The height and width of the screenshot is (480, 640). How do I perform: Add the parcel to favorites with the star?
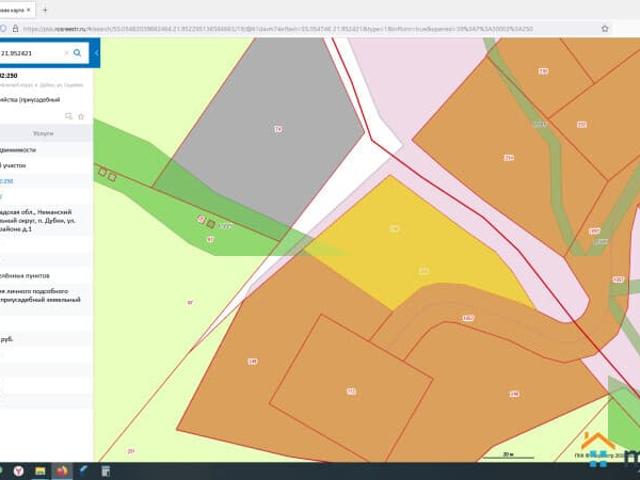coord(81,116)
